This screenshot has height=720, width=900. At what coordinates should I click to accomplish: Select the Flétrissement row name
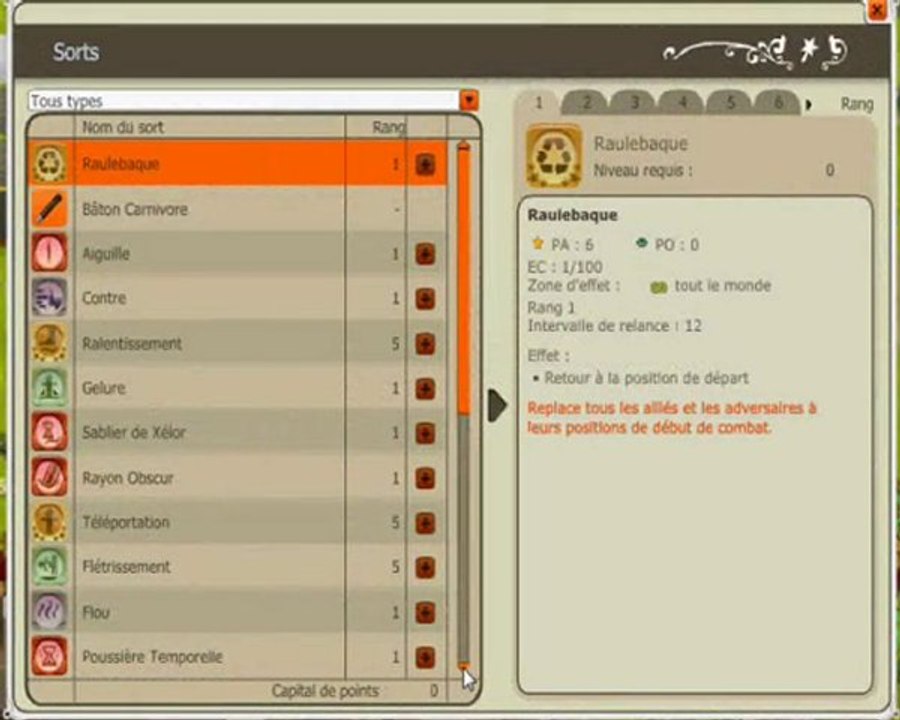coord(126,567)
